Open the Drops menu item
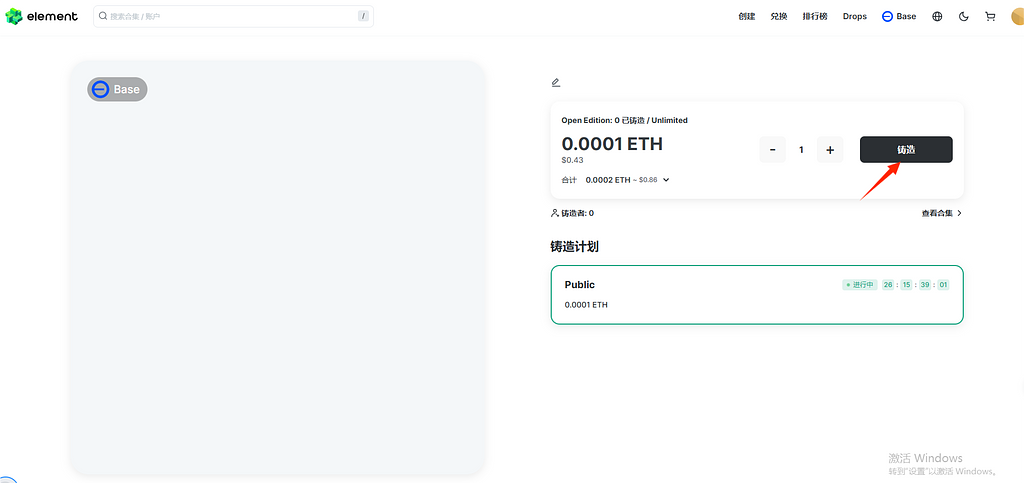Screen dimensions: 1024x483 coord(855,16)
